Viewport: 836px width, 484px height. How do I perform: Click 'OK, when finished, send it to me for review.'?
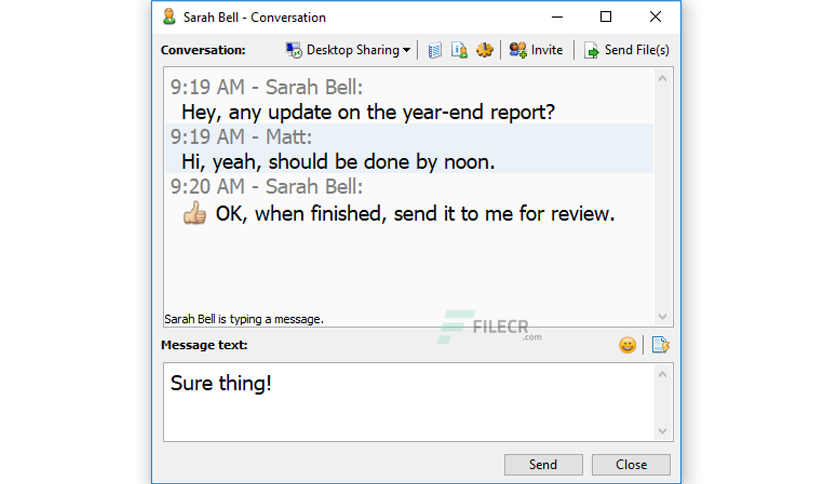click(415, 214)
